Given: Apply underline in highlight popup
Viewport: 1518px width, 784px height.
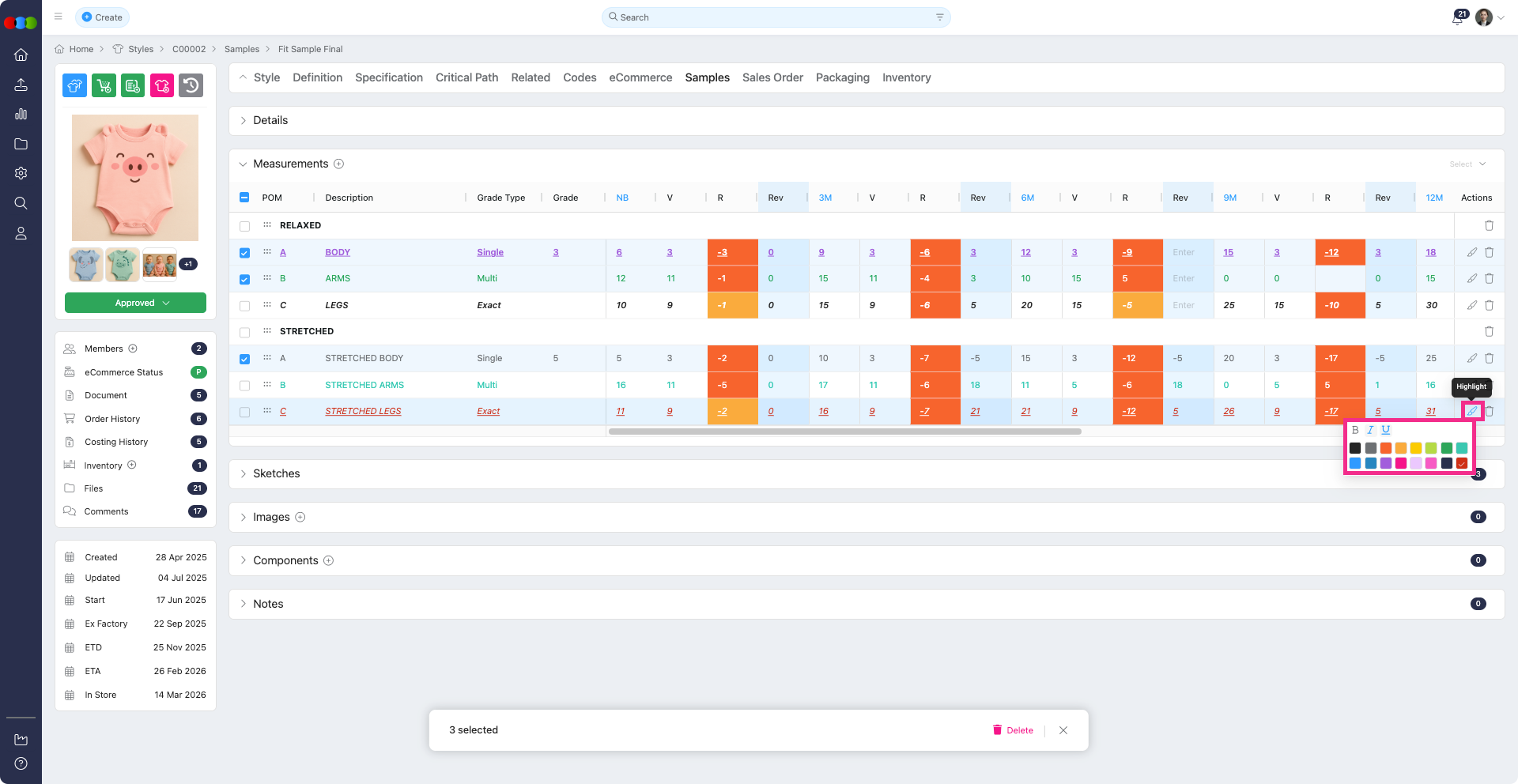Looking at the screenshot, I should 1386,430.
